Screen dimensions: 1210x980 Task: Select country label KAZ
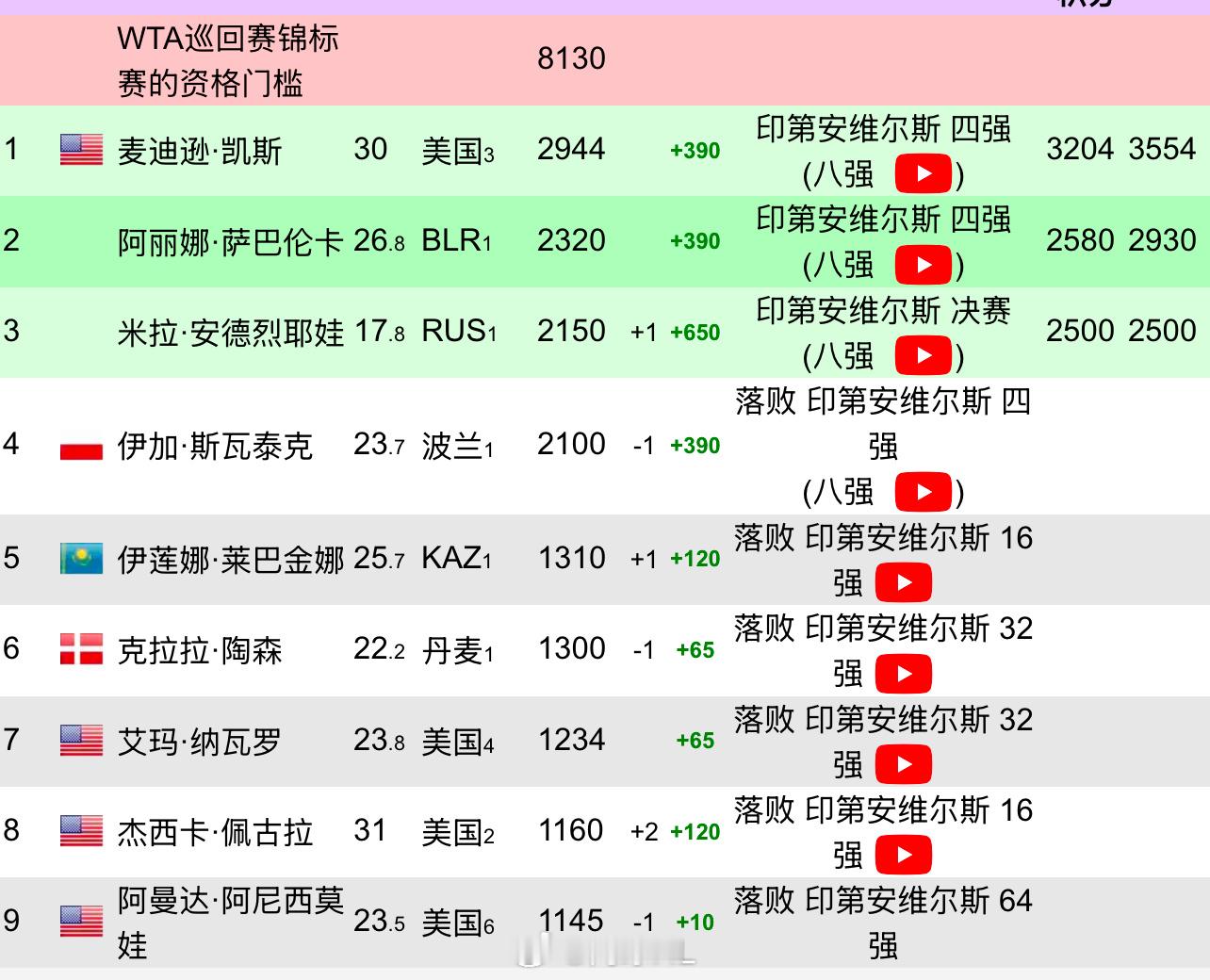452,558
